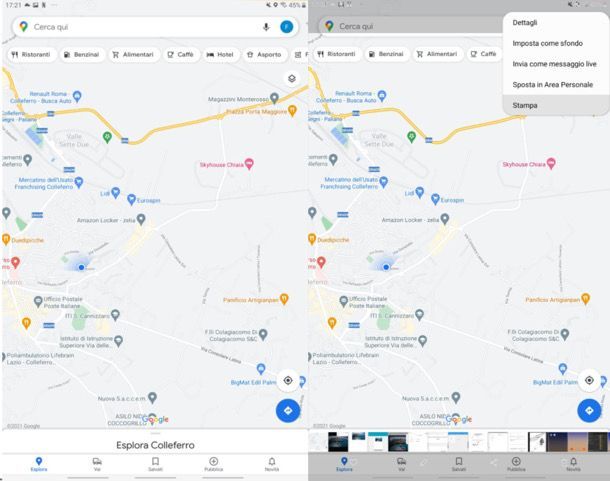610x481 pixels.
Task: Tap the 'Cerca qui' search field in left screen
Action: (x=156, y=27)
